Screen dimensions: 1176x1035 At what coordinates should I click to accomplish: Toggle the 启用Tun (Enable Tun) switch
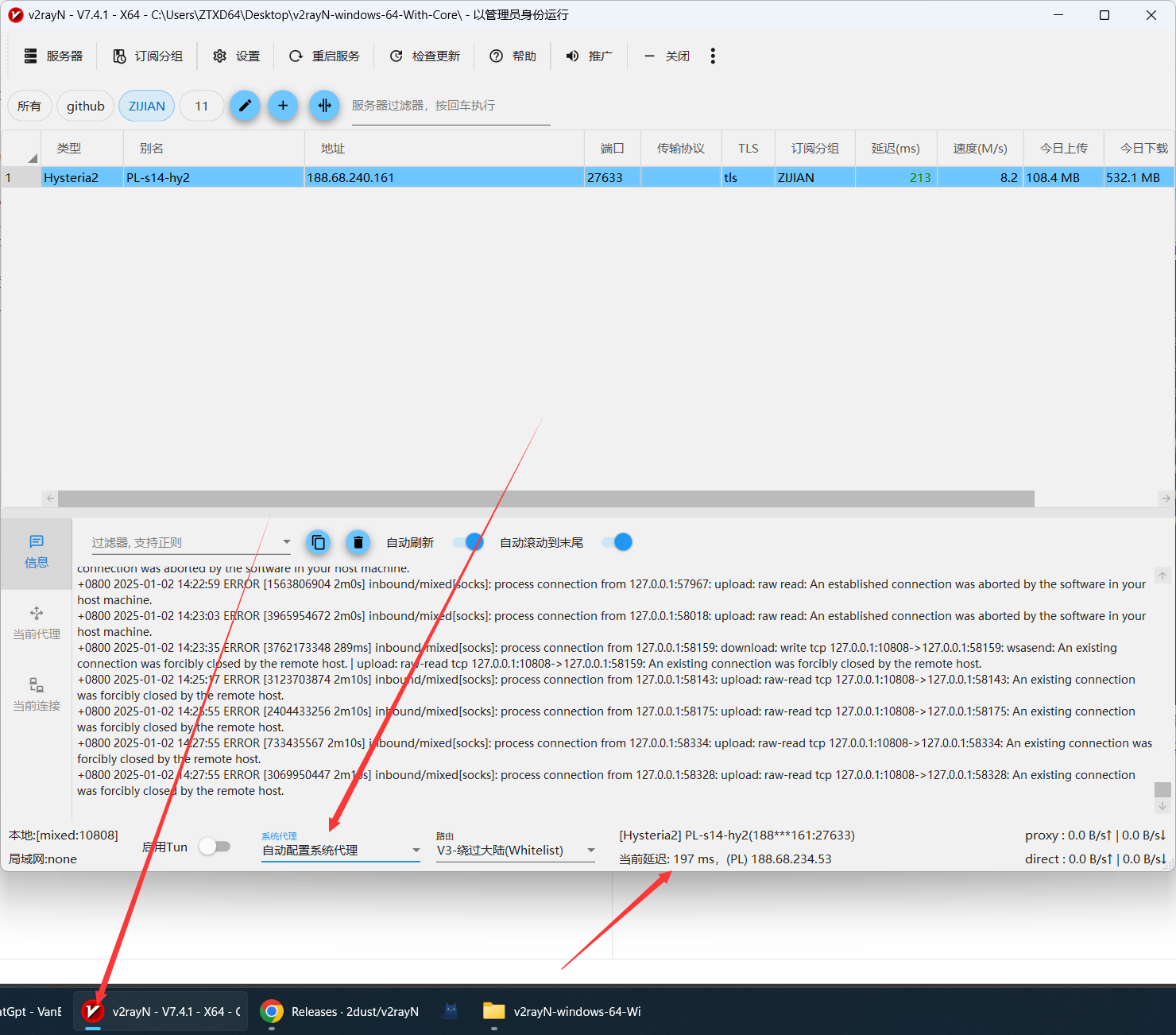point(215,847)
